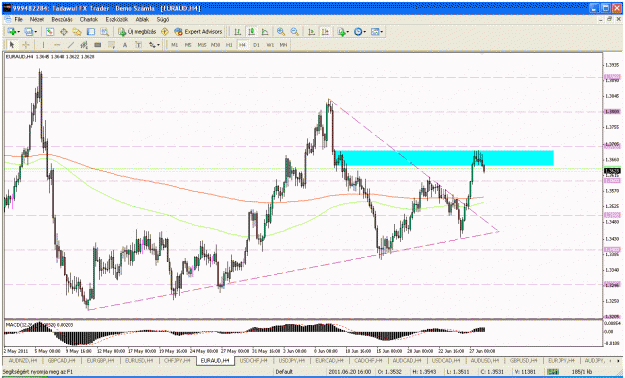Click the Profiles toolbar icon
This screenshot has height=378, width=625.
click(28, 32)
